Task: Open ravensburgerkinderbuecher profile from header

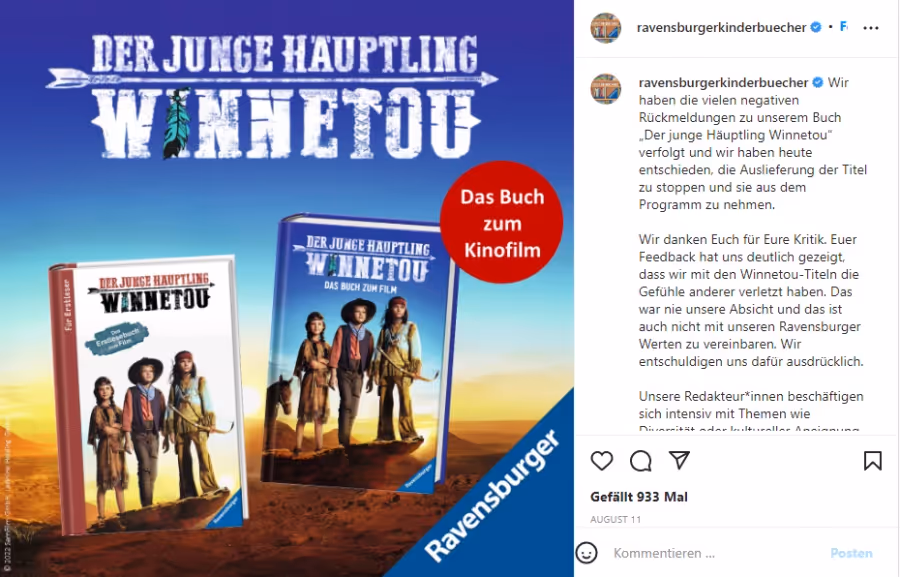Action: point(721,27)
